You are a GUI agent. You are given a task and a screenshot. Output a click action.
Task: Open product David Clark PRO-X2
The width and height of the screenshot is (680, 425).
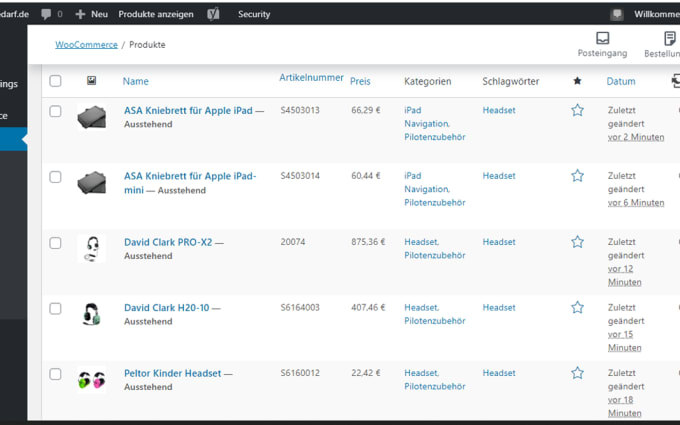click(168, 242)
